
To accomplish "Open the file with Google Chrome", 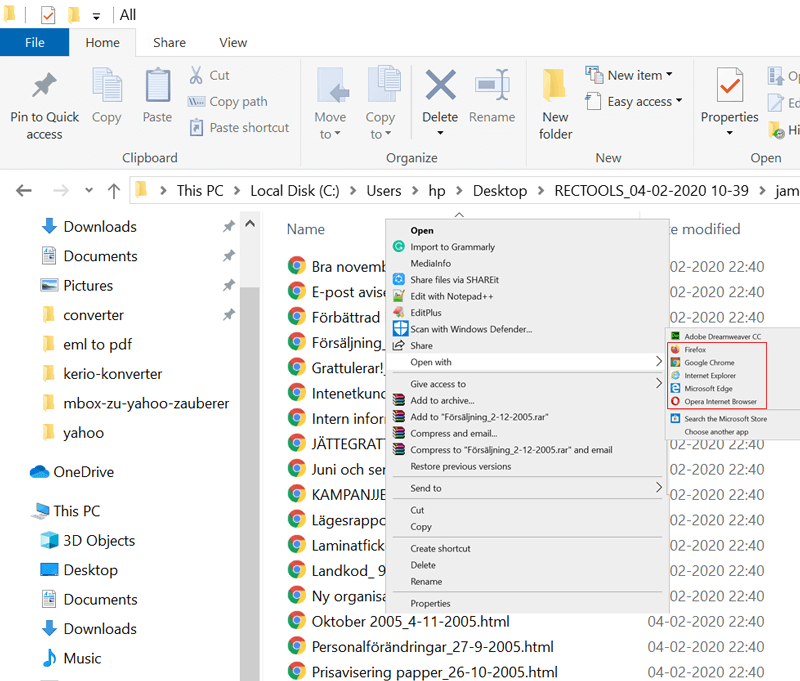I will pyautogui.click(x=709, y=362).
